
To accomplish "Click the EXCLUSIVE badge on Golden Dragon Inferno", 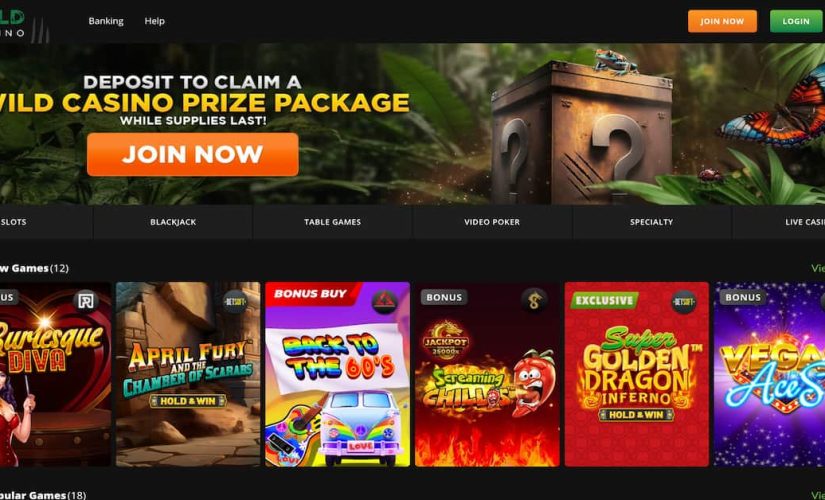I will click(604, 301).
